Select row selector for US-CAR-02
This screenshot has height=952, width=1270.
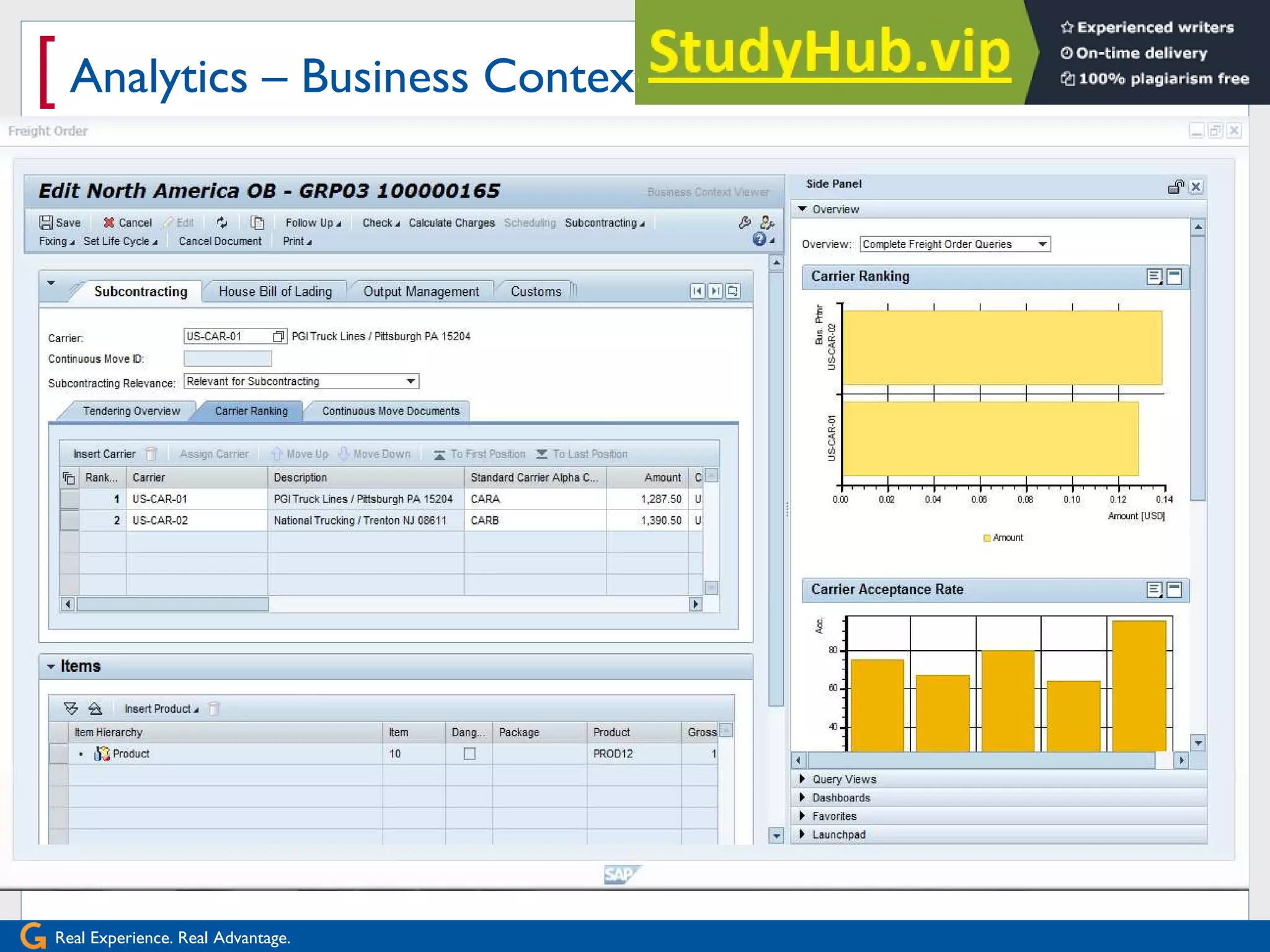[69, 521]
